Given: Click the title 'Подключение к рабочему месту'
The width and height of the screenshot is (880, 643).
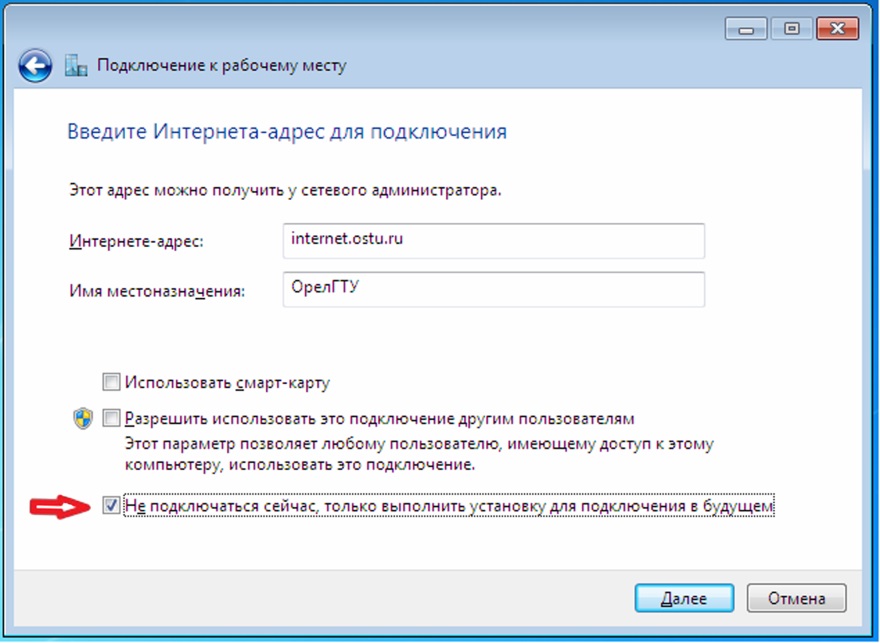Looking at the screenshot, I should [x=221, y=67].
